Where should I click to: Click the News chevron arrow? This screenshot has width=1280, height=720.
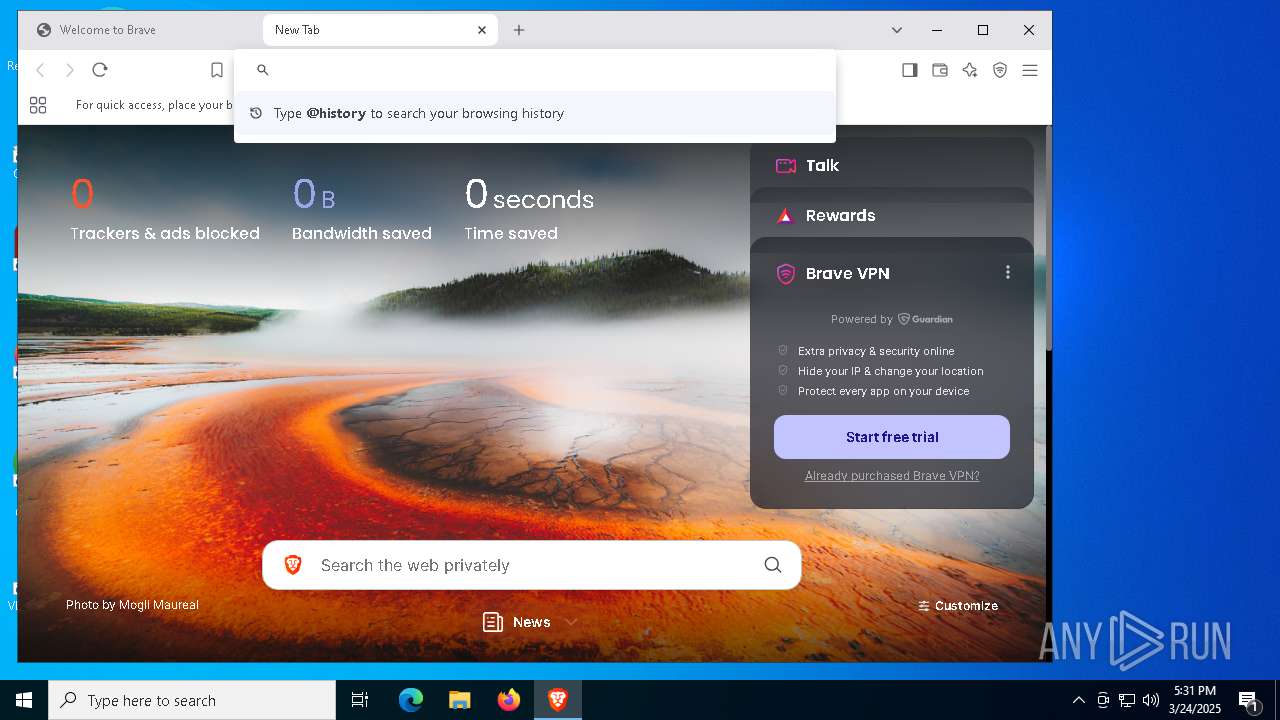pos(571,622)
